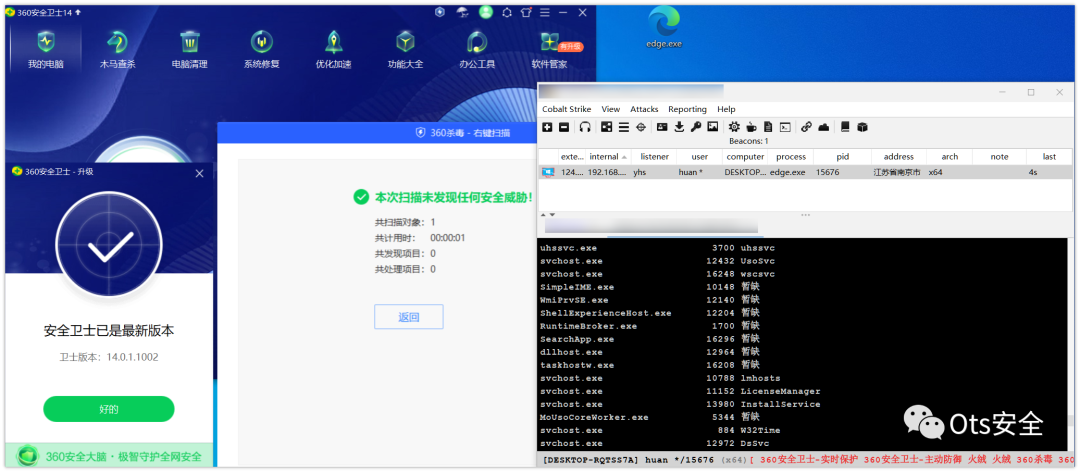1080x472 pixels.
Task: Click the coffee cup Java attack icon
Action: pyautogui.click(x=751, y=127)
